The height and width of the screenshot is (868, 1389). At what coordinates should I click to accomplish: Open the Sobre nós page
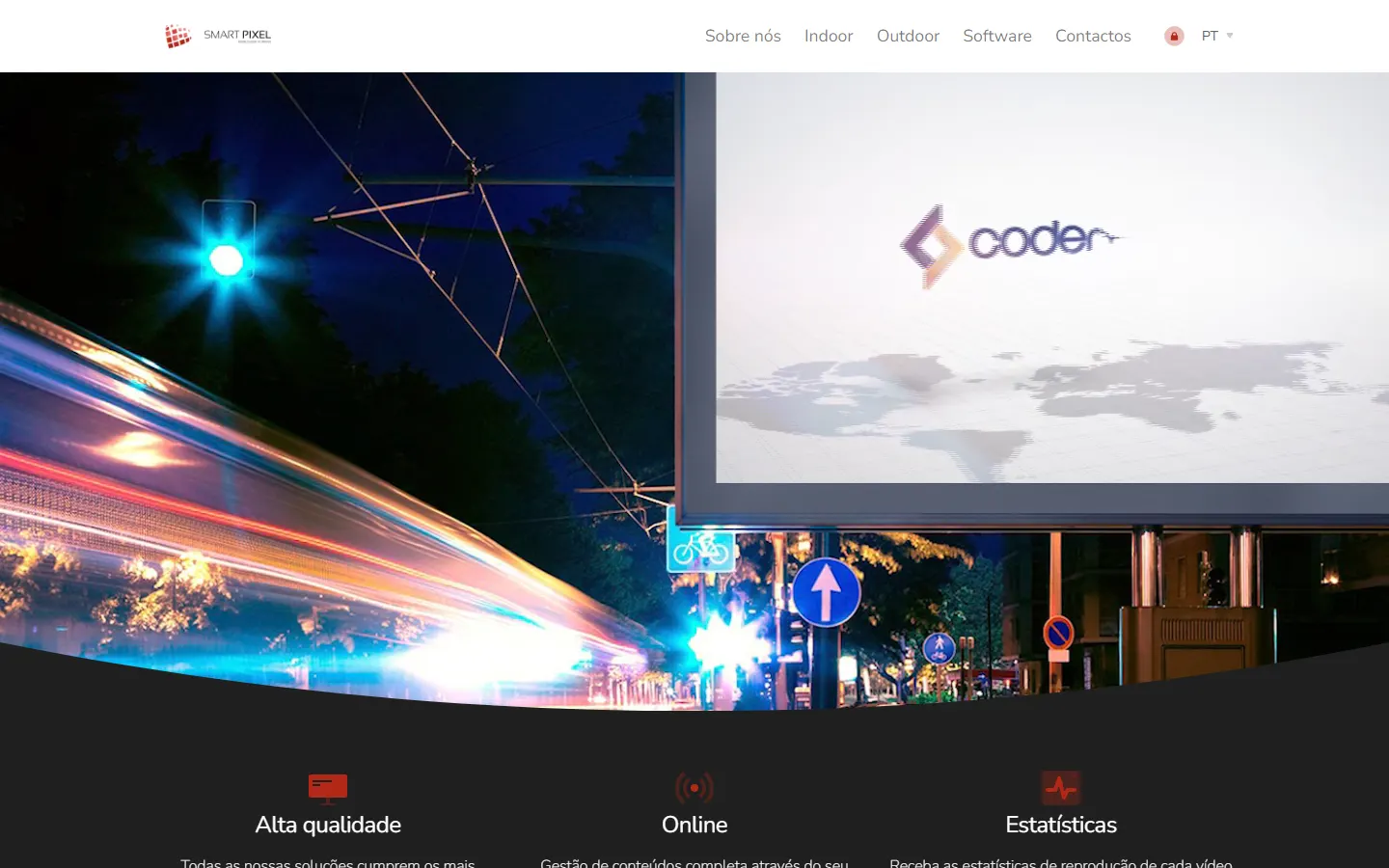tap(743, 36)
